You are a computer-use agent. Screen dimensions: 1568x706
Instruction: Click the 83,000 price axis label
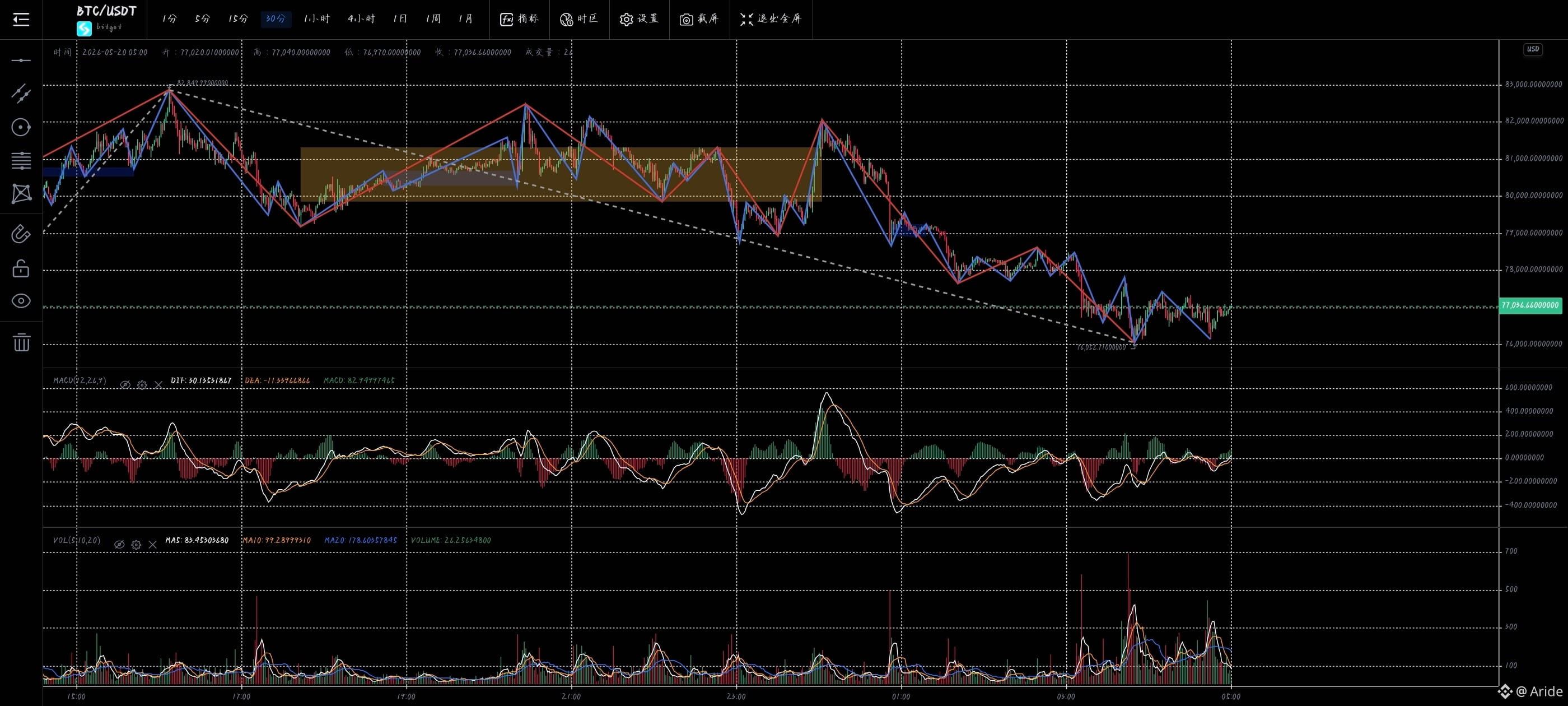click(1533, 85)
